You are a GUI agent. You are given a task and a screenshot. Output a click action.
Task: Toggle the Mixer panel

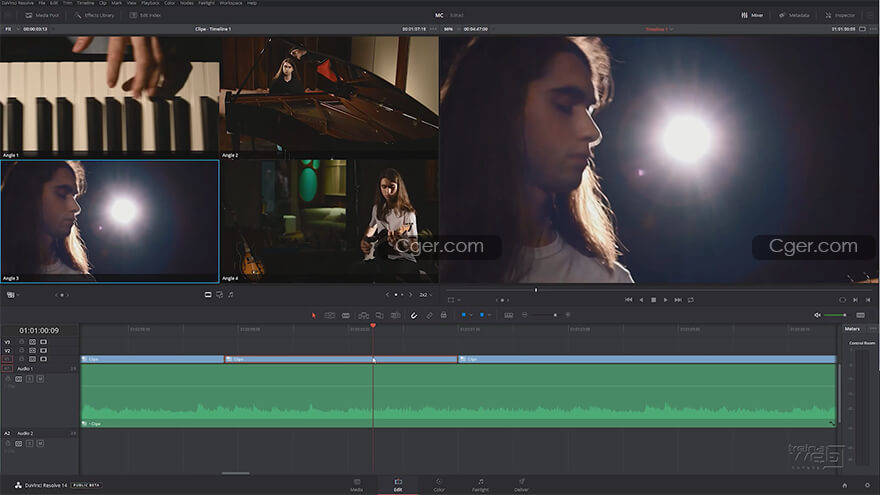click(752, 15)
